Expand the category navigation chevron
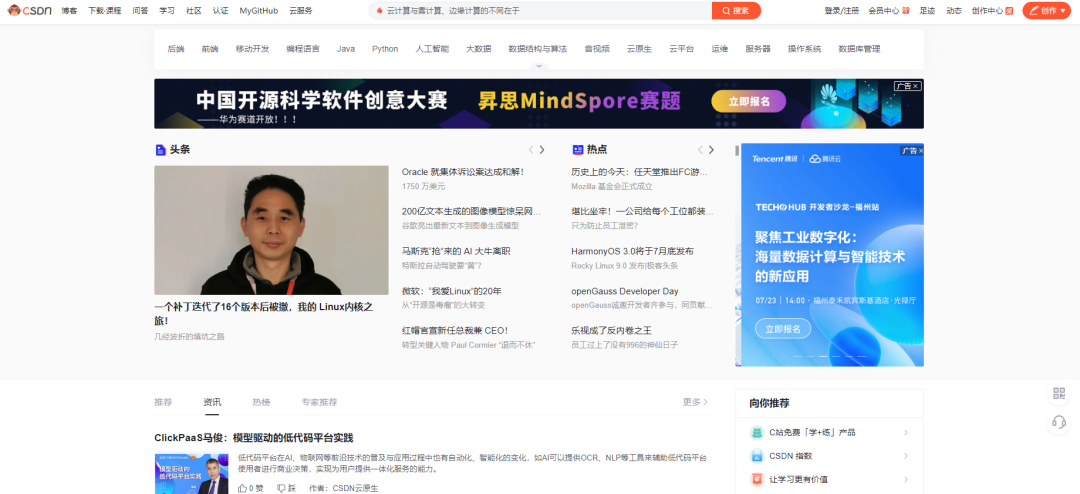 point(539,66)
